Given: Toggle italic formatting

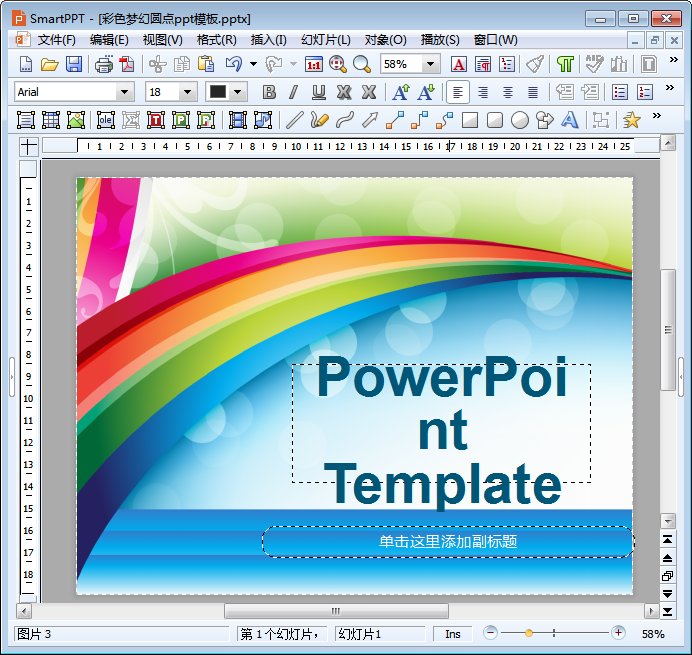Looking at the screenshot, I should click(x=293, y=92).
